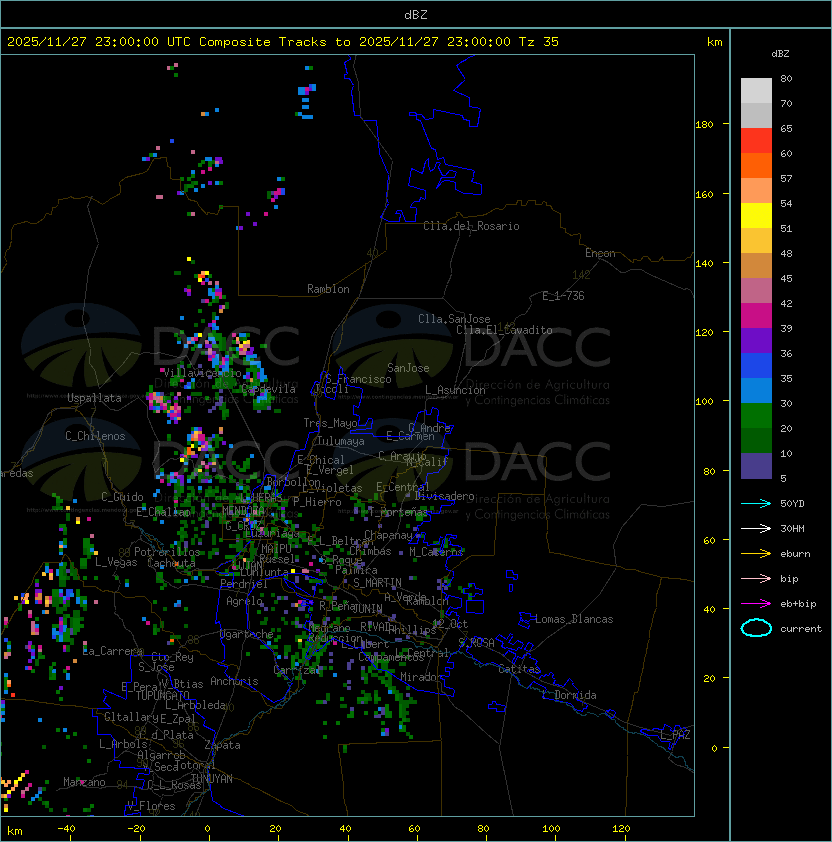The height and width of the screenshot is (842, 832).
Task: Click the '30HM' legend label
Action: coord(792,528)
